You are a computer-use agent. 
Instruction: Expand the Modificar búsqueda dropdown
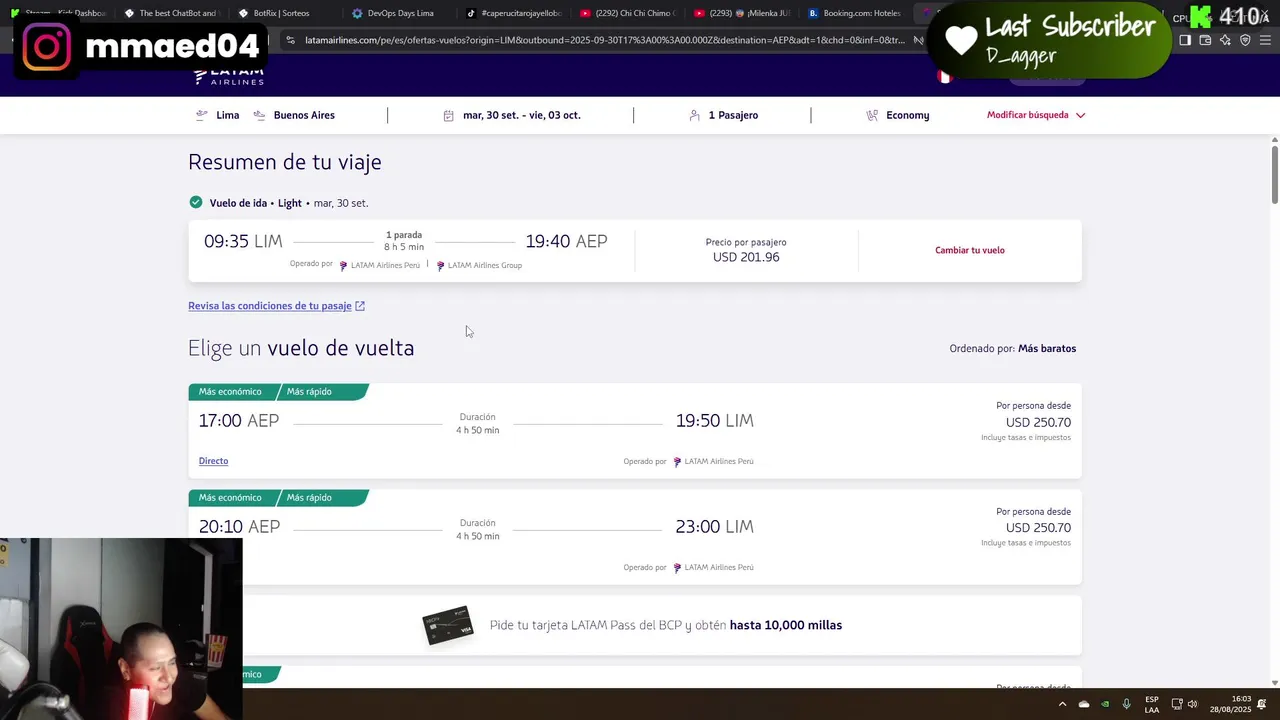pos(1036,115)
